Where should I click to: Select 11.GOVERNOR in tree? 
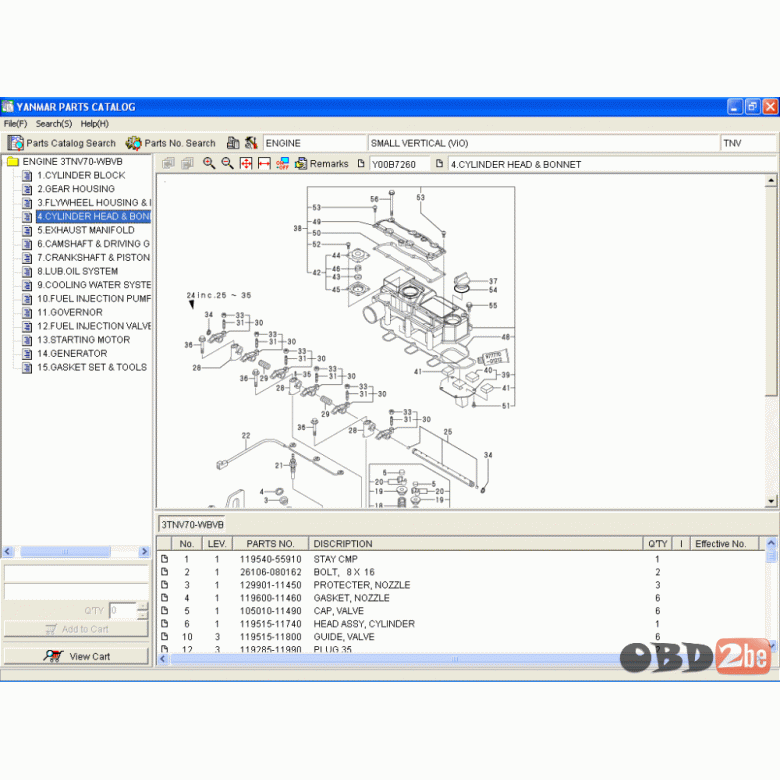(70, 312)
